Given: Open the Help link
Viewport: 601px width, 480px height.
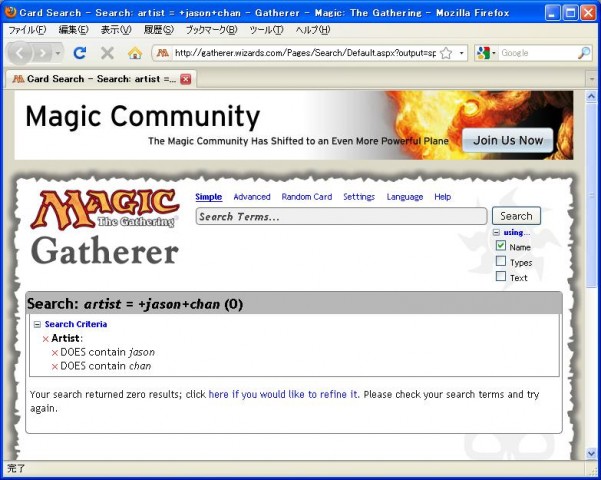Looking at the screenshot, I should (442, 197).
